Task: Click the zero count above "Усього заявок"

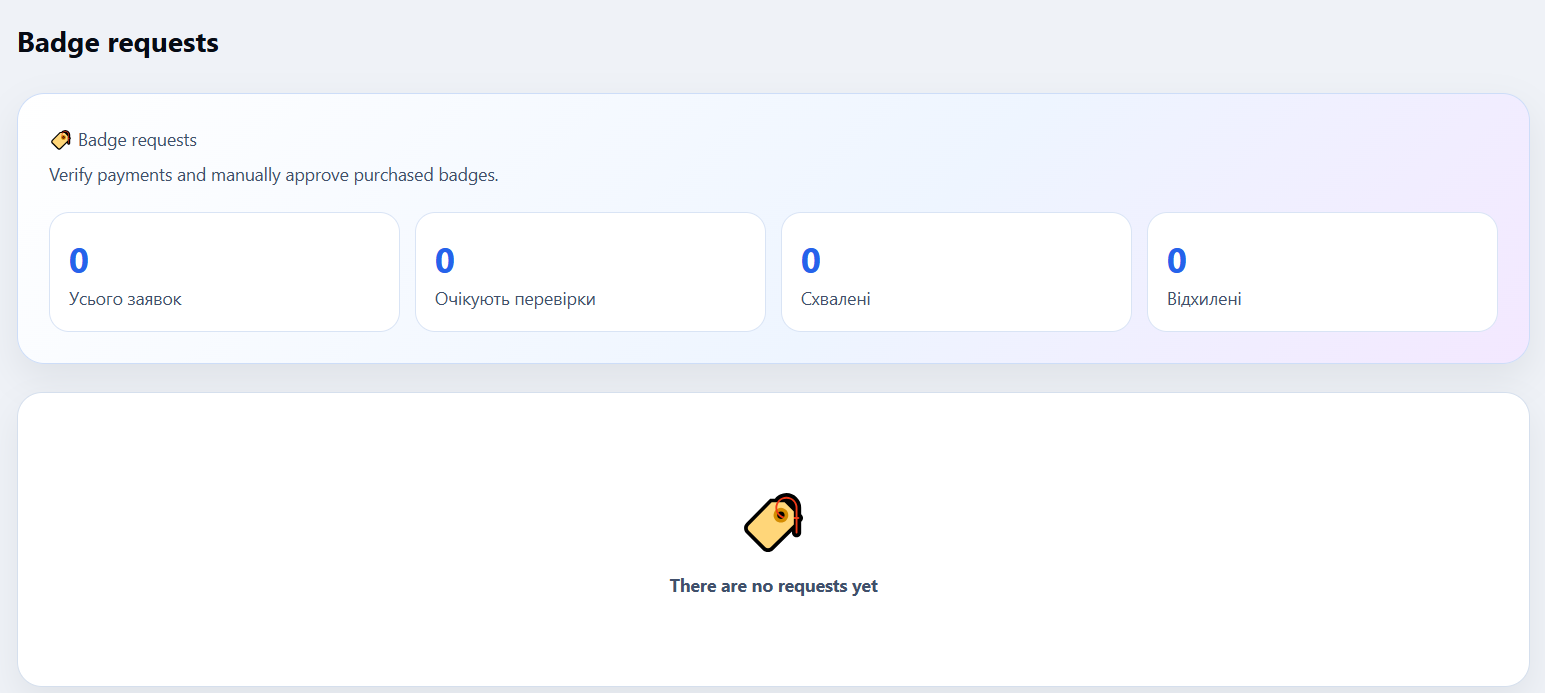Action: (79, 261)
